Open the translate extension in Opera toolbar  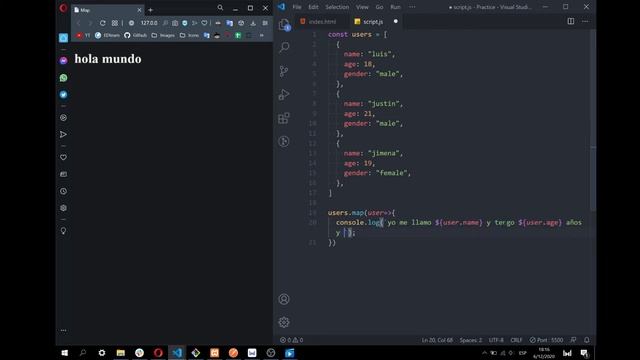230,23
